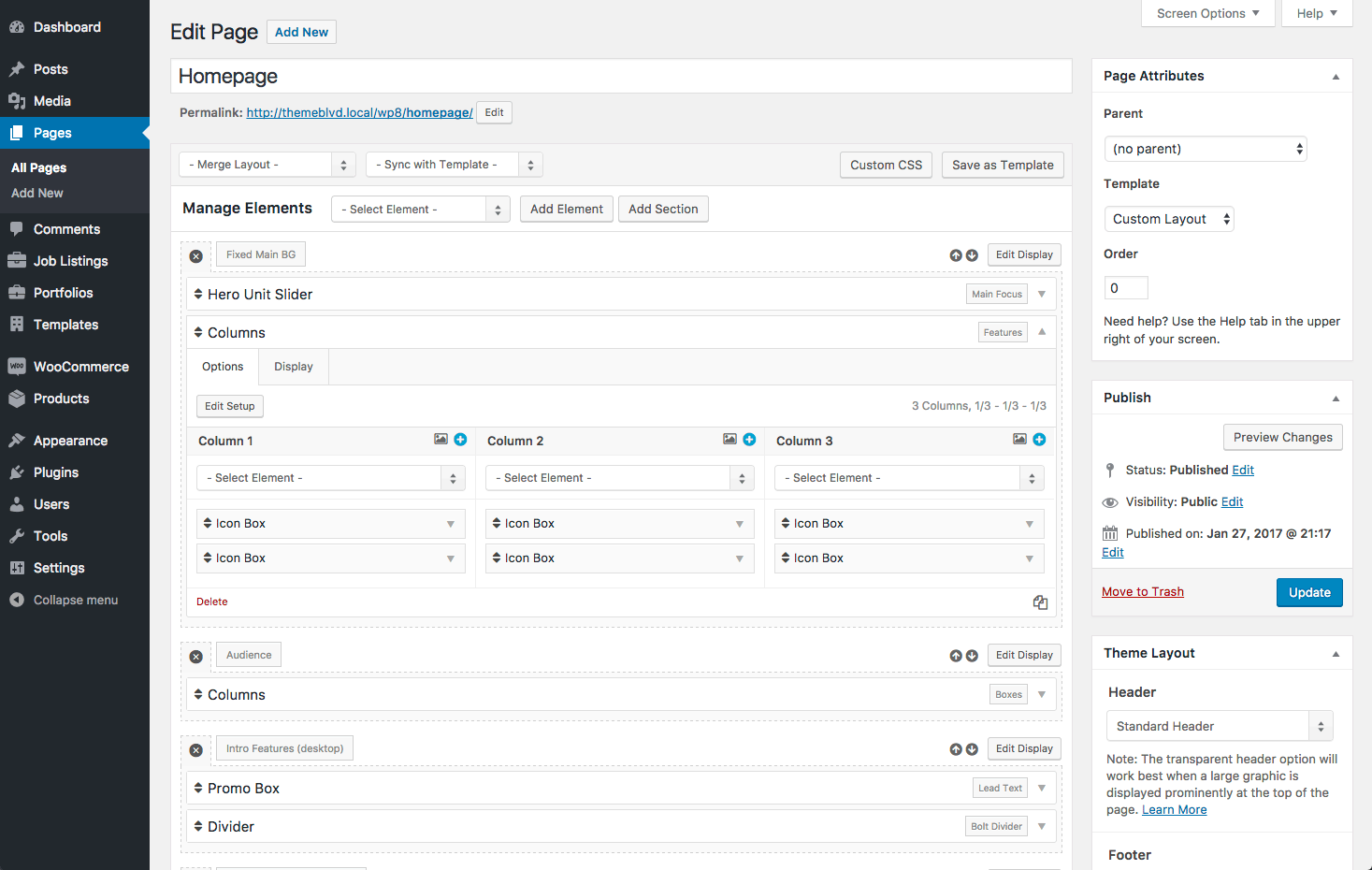This screenshot has height=870, width=1372.
Task: Move Fixed Main BG section down
Action: [972, 255]
